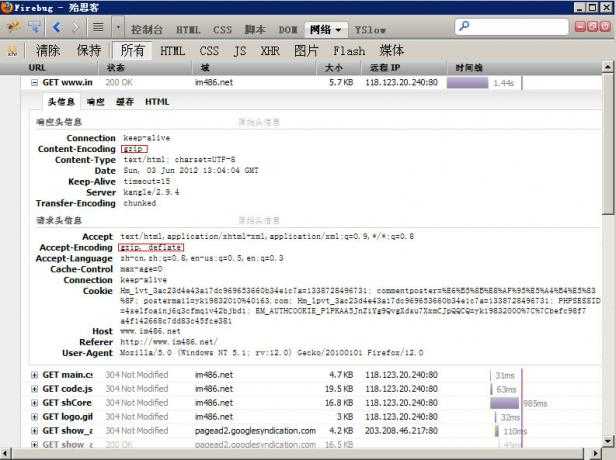The image size is (616, 460).
Task: Switch to the HTML panel tab
Action: (188, 29)
